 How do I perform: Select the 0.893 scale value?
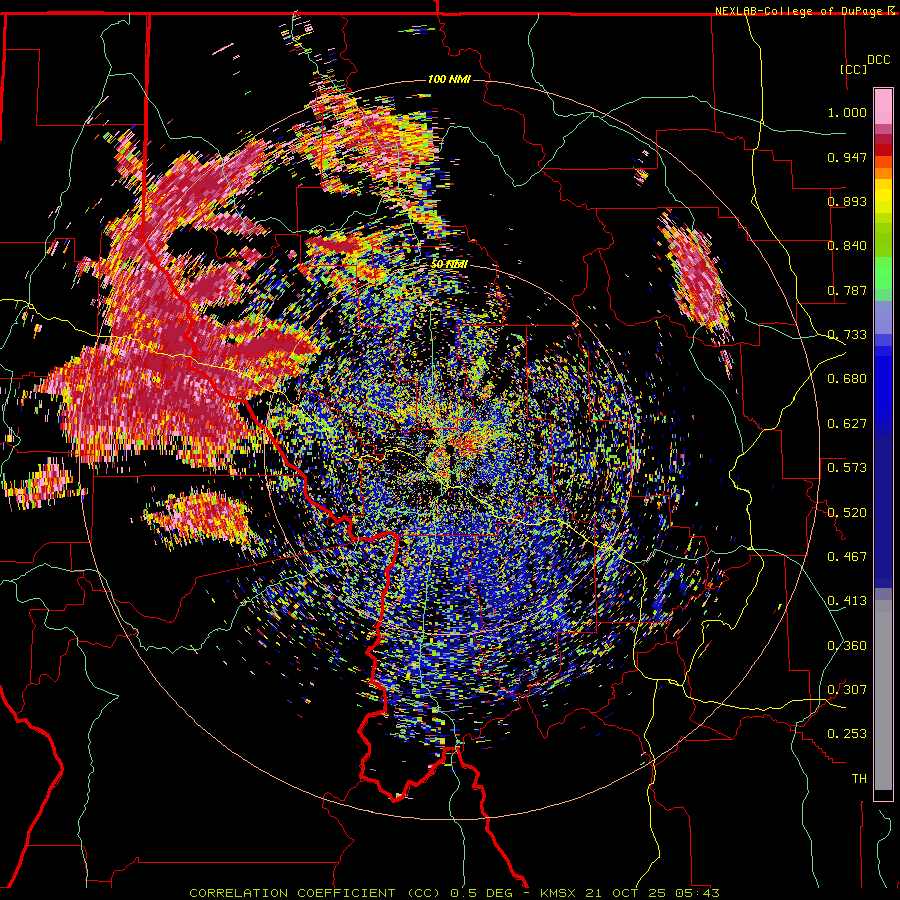(x=847, y=201)
